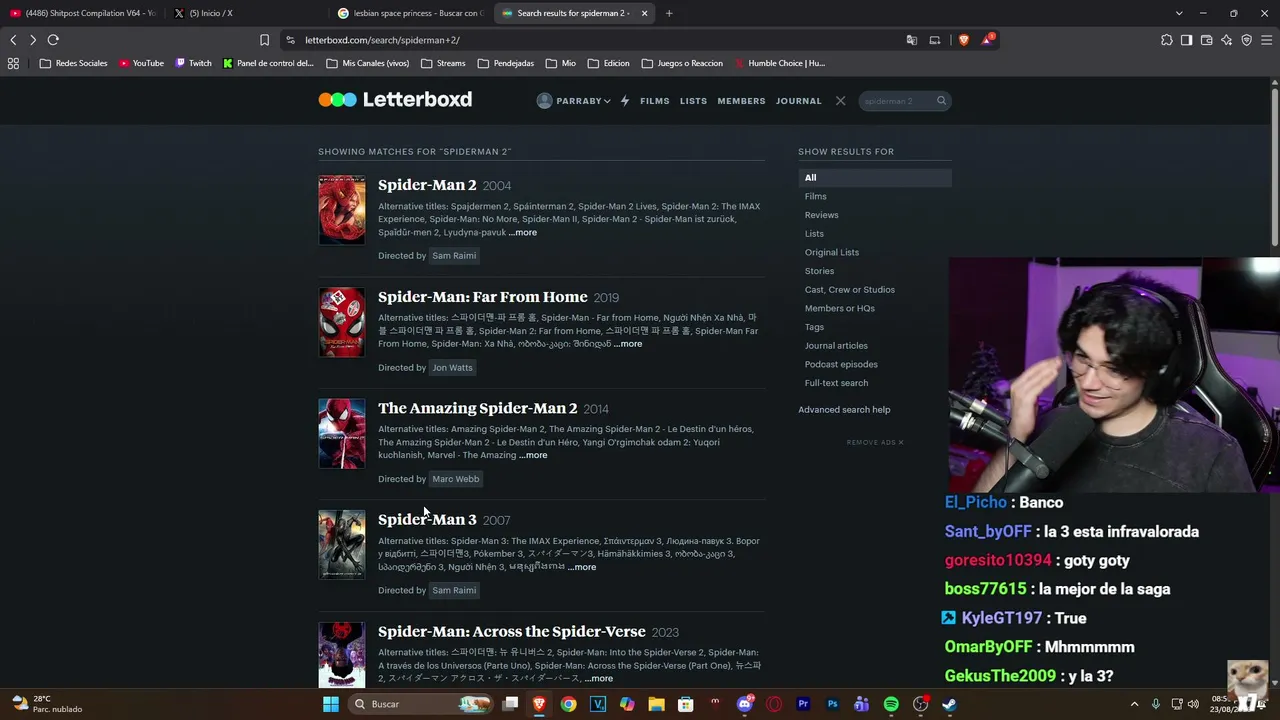
Task: Open the Leo AI sparkle icon
Action: pos(1226,40)
